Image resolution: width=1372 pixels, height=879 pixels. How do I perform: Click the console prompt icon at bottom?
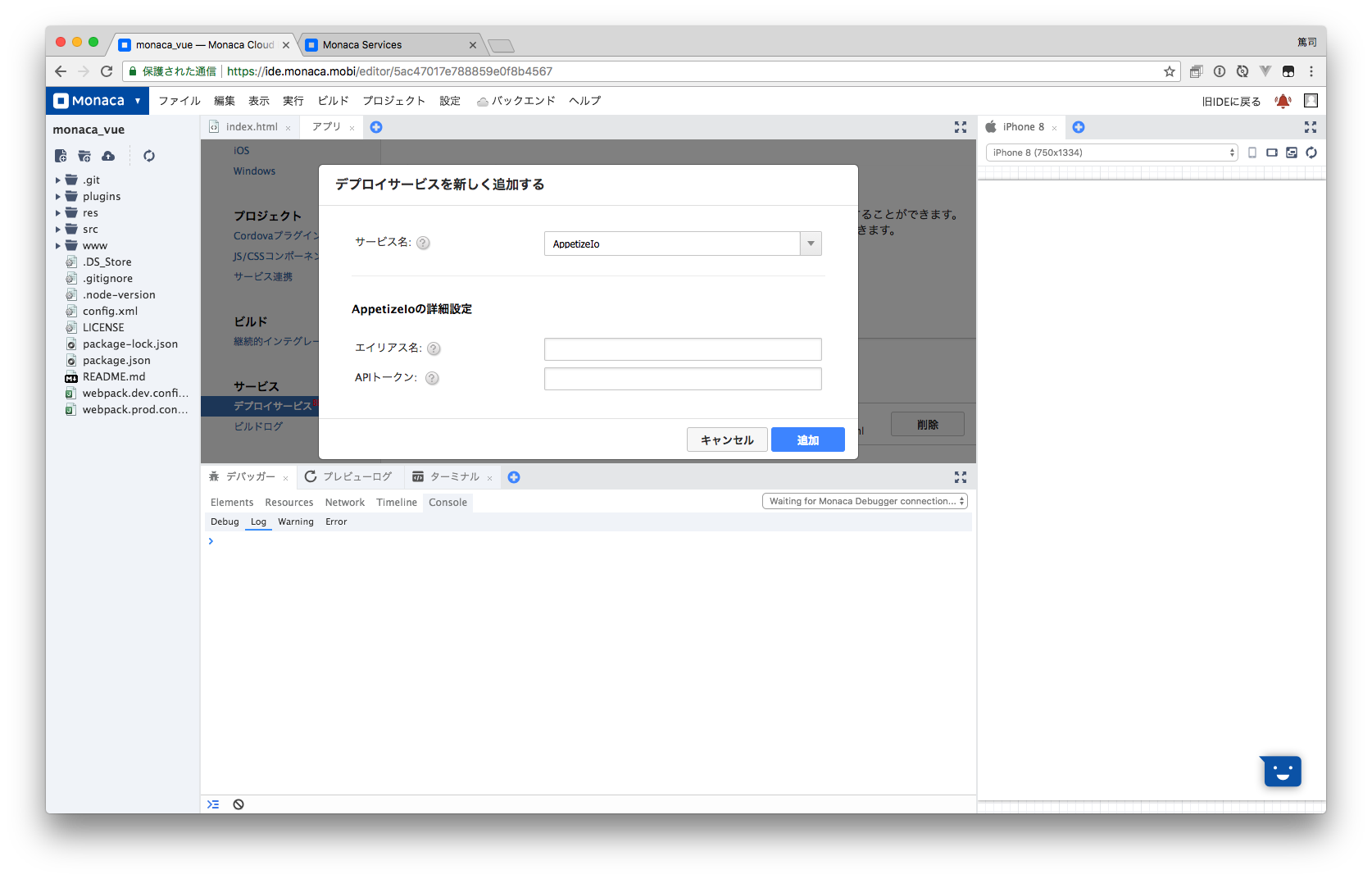213,804
